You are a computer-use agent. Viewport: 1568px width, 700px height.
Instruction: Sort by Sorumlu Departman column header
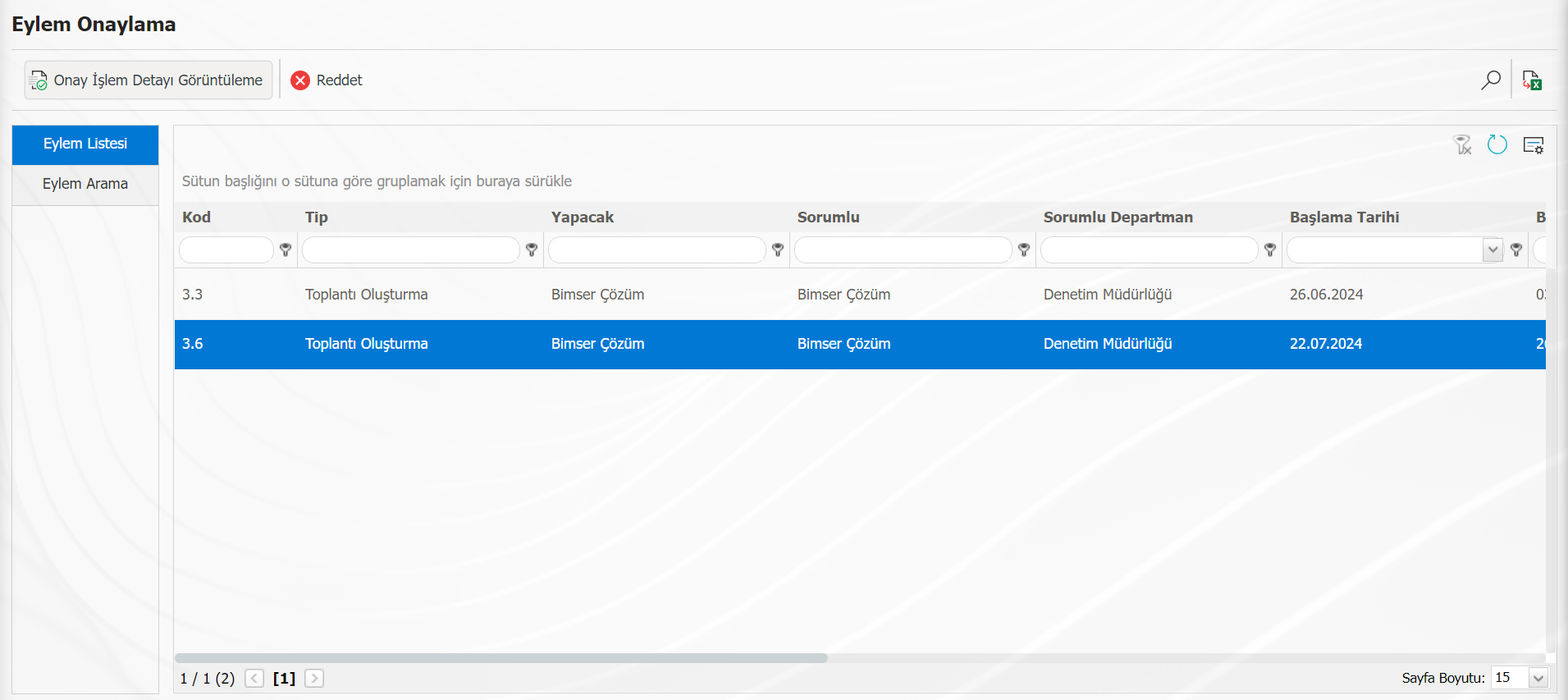(x=1118, y=217)
